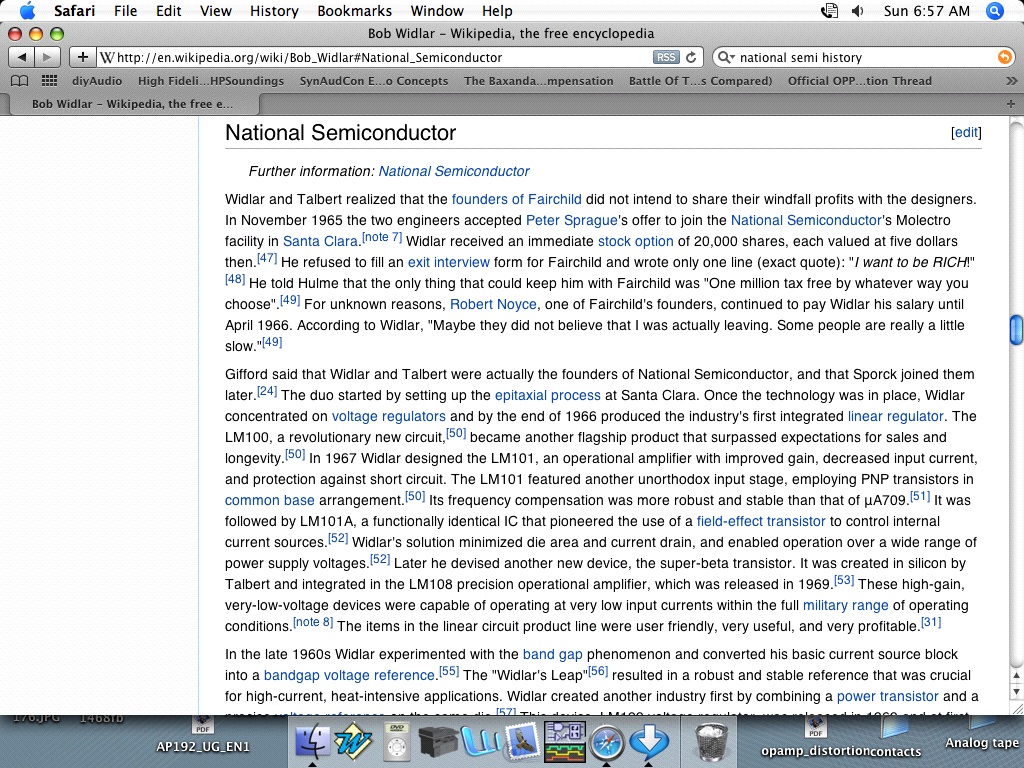1024x768 pixels.
Task: Open the Edit menu
Action: coord(168,10)
